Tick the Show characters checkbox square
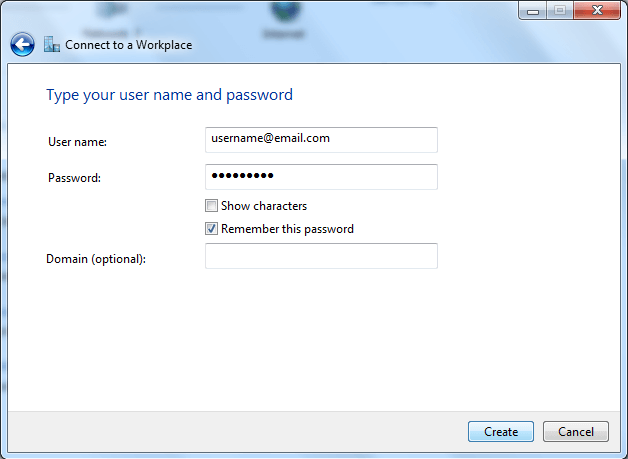 (211, 206)
